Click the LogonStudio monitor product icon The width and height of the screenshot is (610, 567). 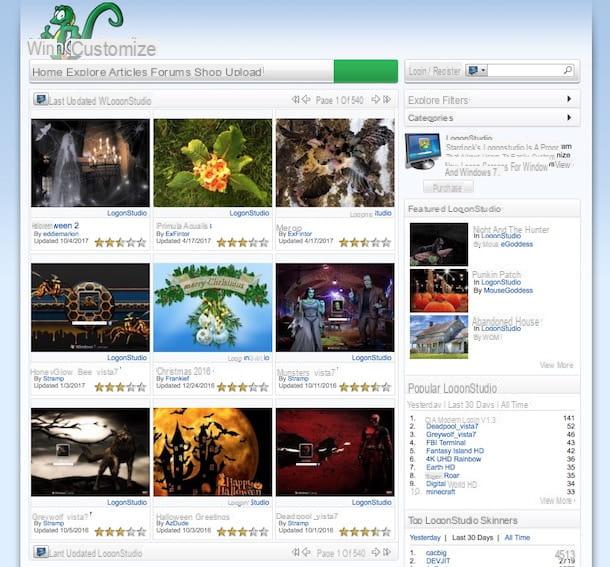click(423, 151)
